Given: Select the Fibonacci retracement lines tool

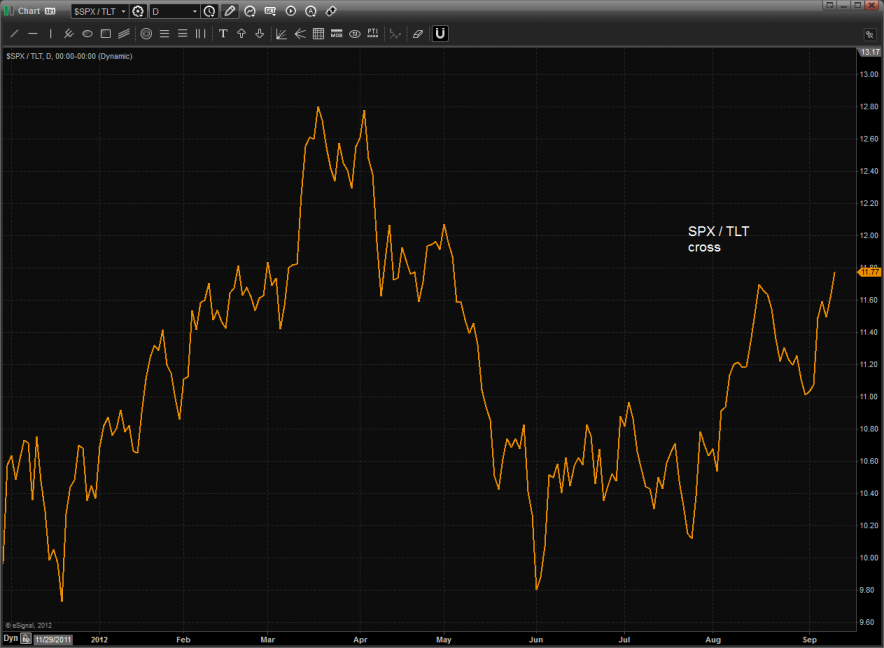Looking at the screenshot, I should pos(165,34).
